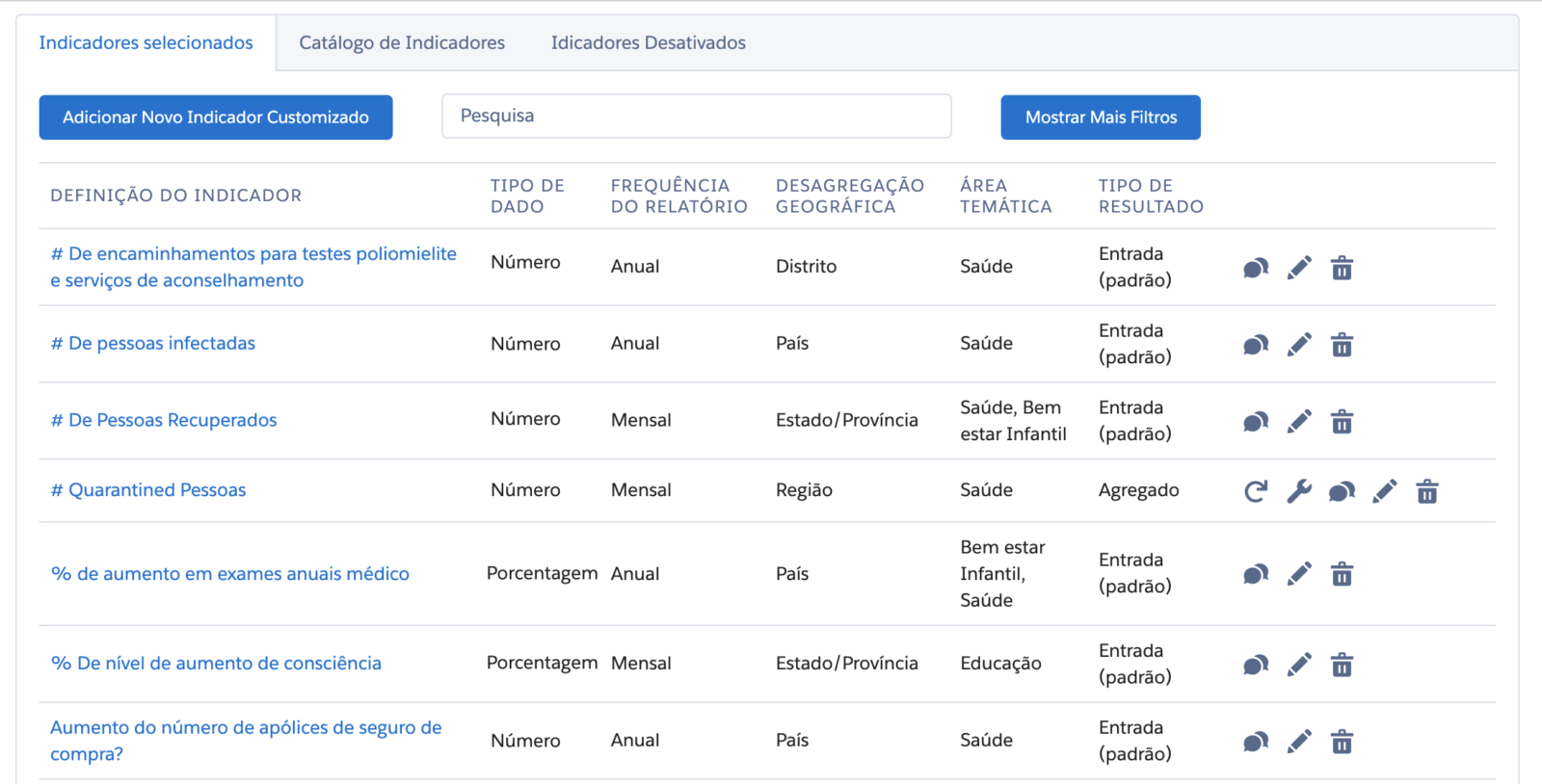This screenshot has width=1542, height=784.
Task: Open comments for Quarantined Pessoas
Action: pos(1342,492)
